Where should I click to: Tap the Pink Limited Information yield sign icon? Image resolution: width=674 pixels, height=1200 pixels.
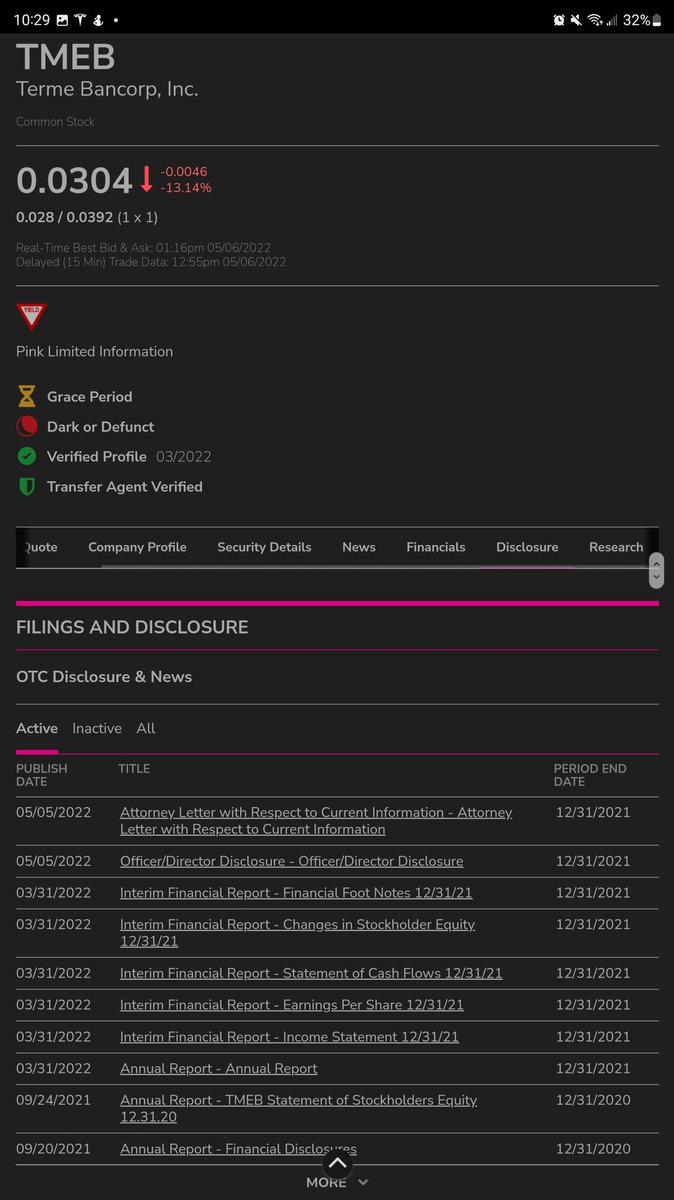[x=31, y=317]
